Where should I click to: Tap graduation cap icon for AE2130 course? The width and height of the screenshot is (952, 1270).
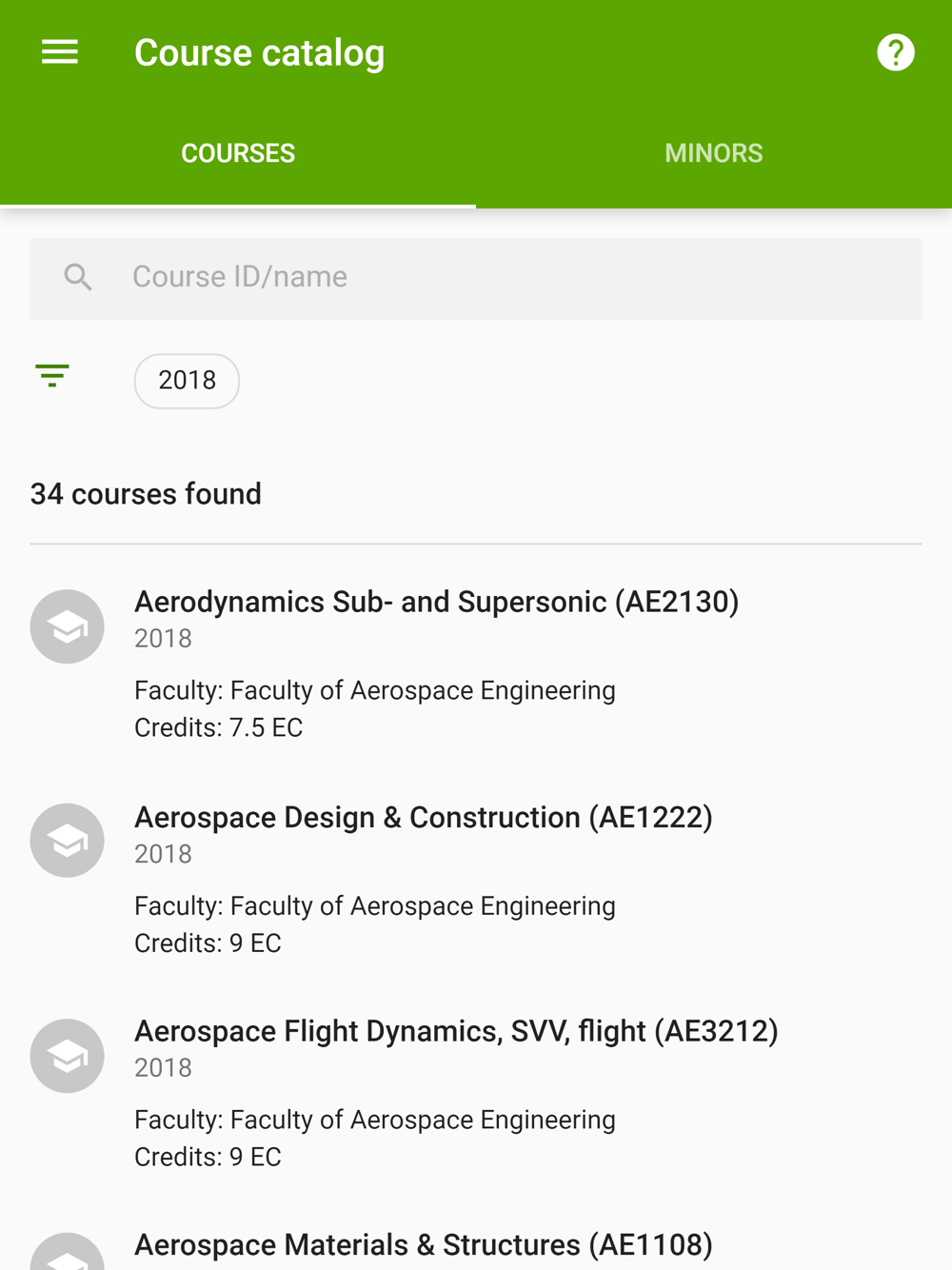tap(67, 626)
